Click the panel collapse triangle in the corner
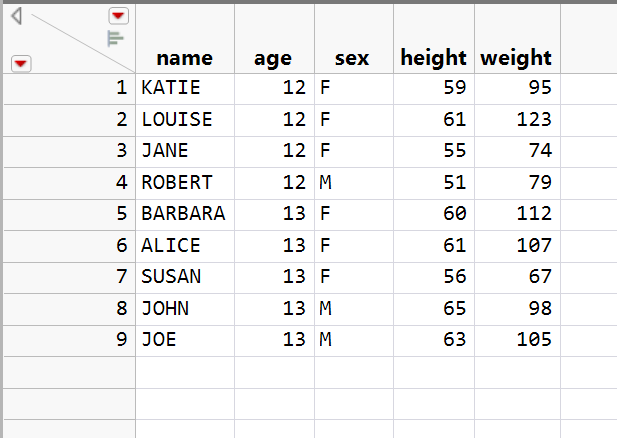Screen dimensions: 617x438 click(x=16, y=16)
